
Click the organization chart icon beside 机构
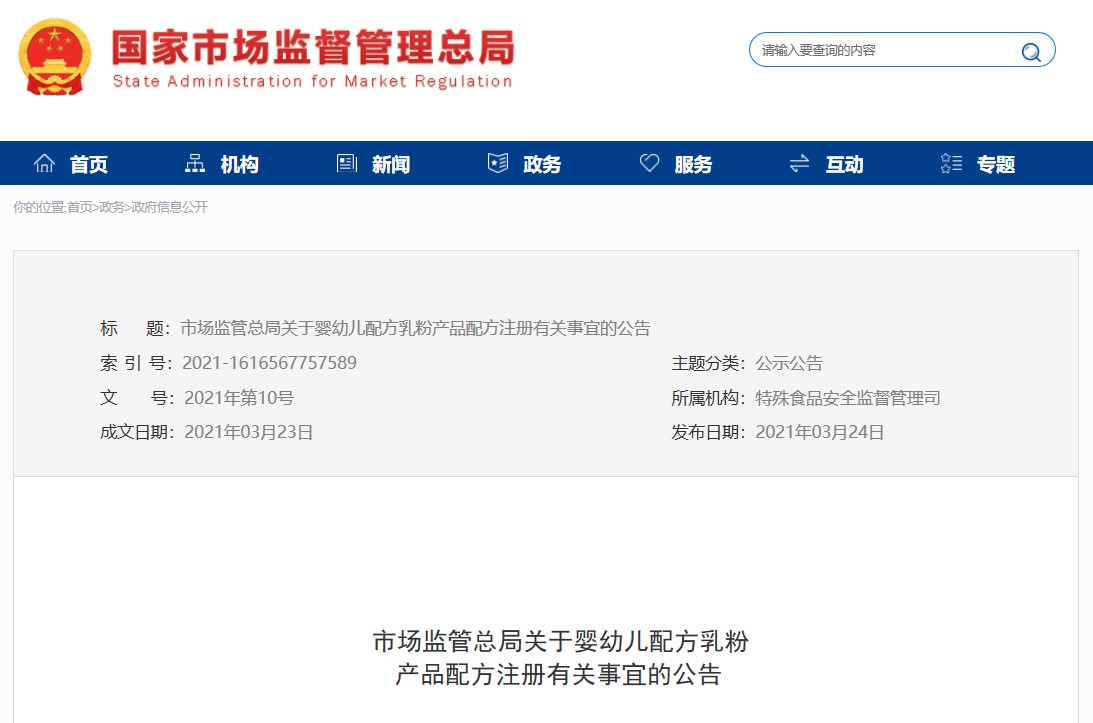[x=194, y=162]
